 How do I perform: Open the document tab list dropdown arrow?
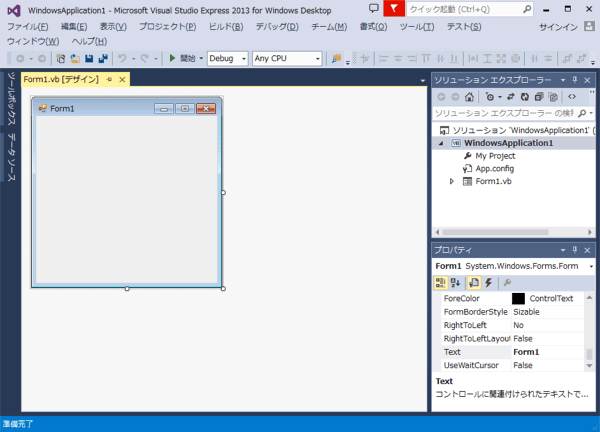(x=422, y=80)
